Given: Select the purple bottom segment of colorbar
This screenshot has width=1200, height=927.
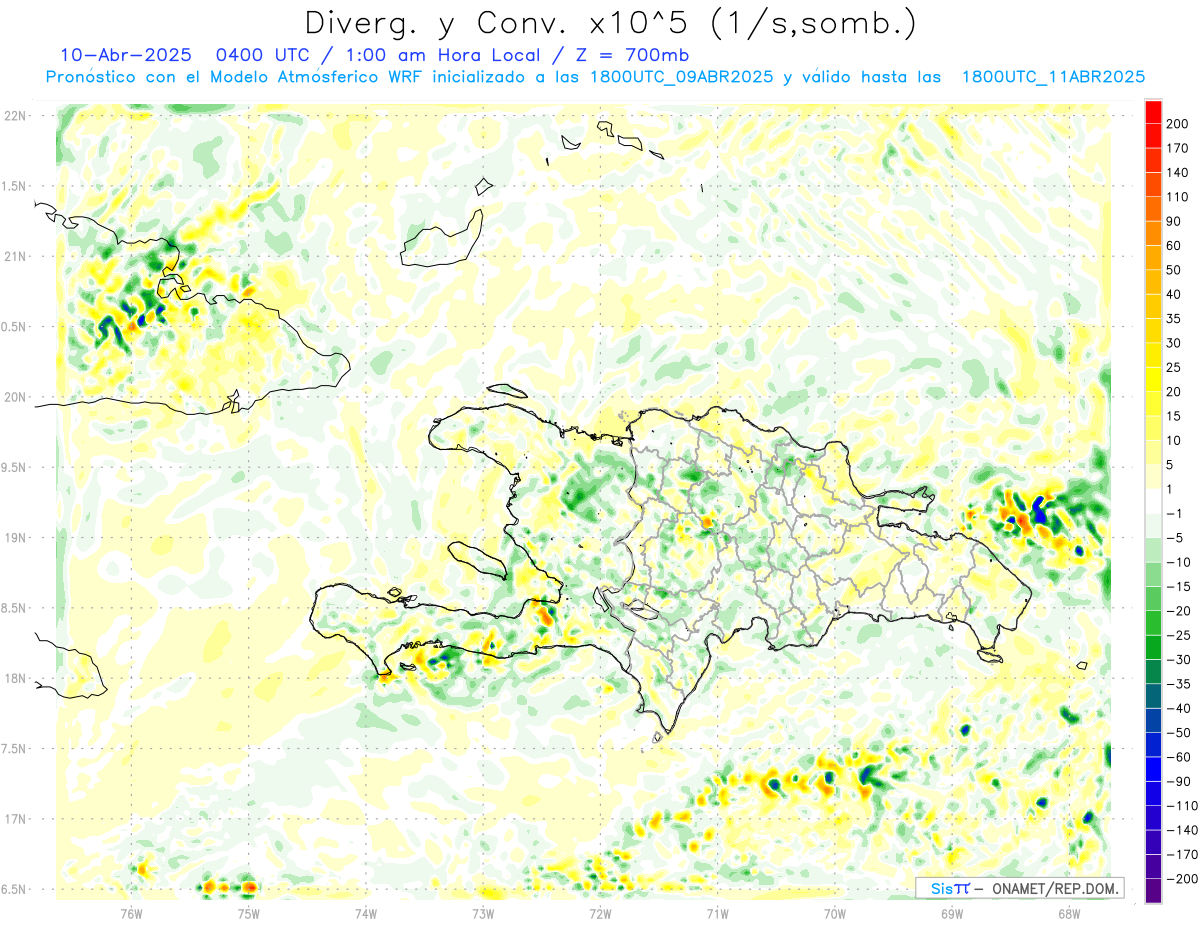Looking at the screenshot, I should 1153,891.
